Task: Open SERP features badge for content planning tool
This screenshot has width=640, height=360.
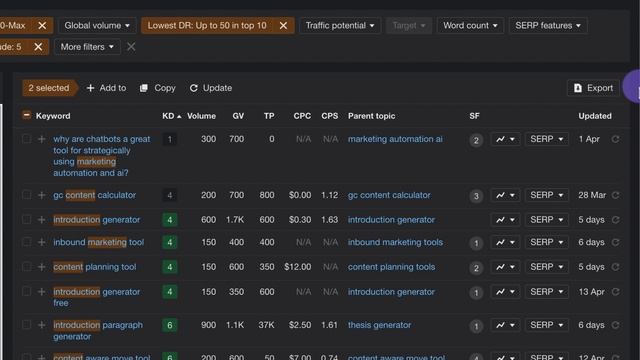Action: (x=476, y=268)
